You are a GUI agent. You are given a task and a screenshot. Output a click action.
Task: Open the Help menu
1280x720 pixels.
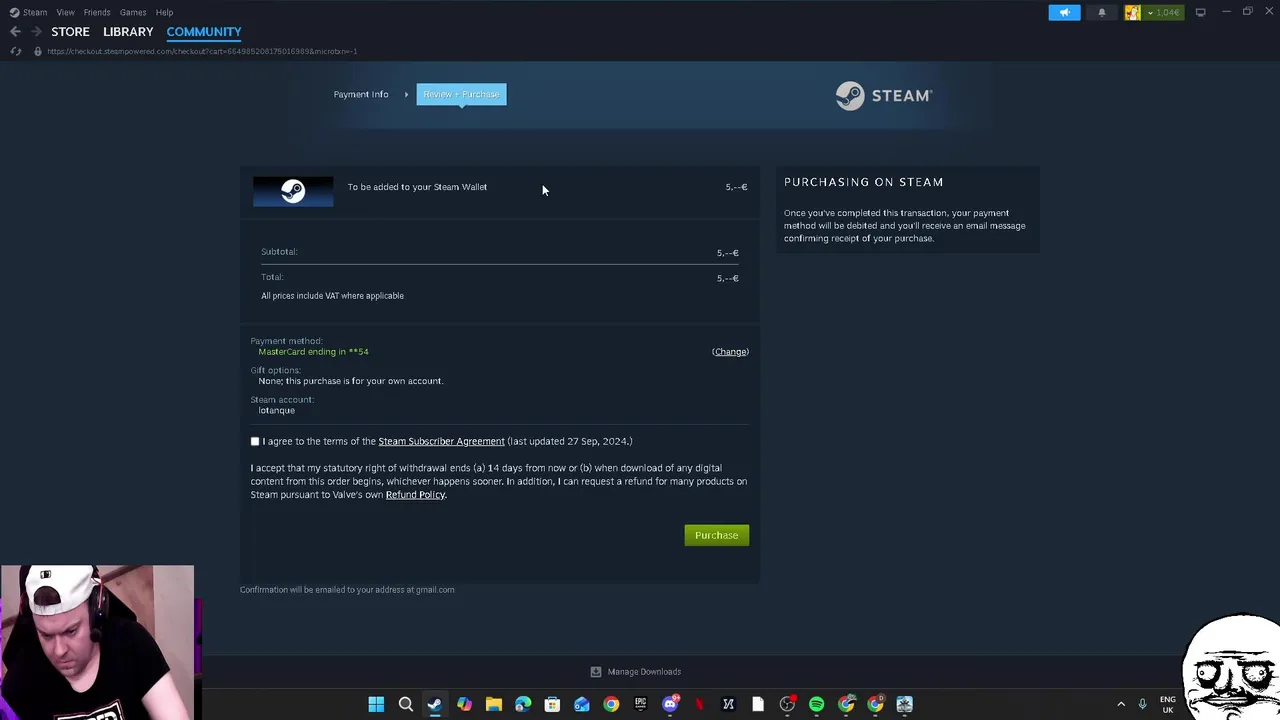point(164,12)
